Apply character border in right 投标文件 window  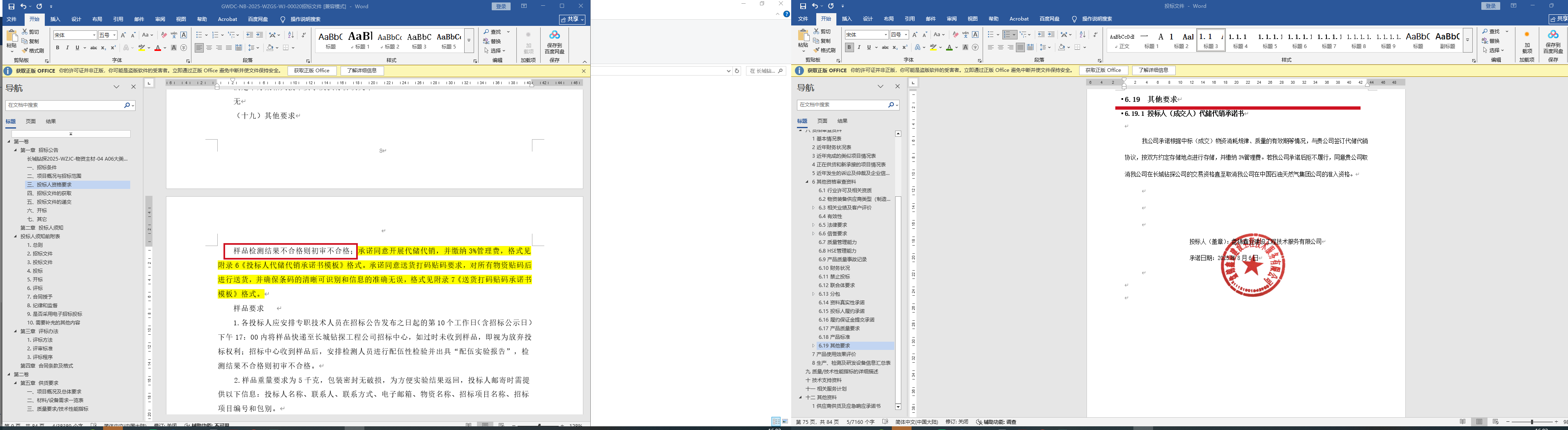pyautogui.click(x=975, y=34)
